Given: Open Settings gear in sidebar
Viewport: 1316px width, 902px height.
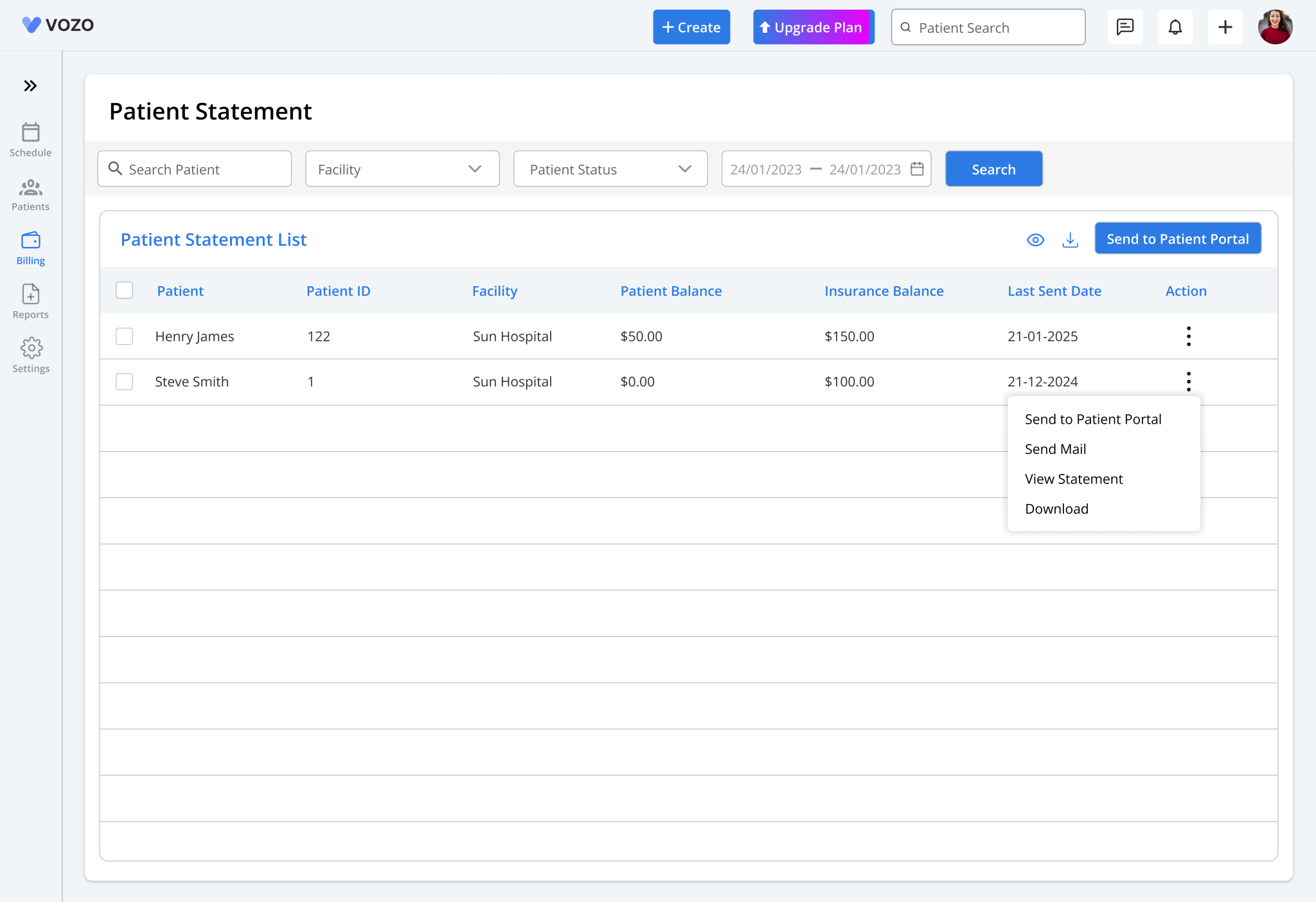Looking at the screenshot, I should click(x=30, y=355).
